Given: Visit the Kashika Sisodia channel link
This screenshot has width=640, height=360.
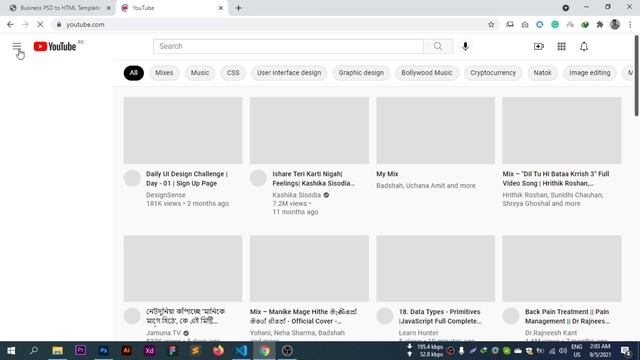Looking at the screenshot, I should [x=297, y=195].
